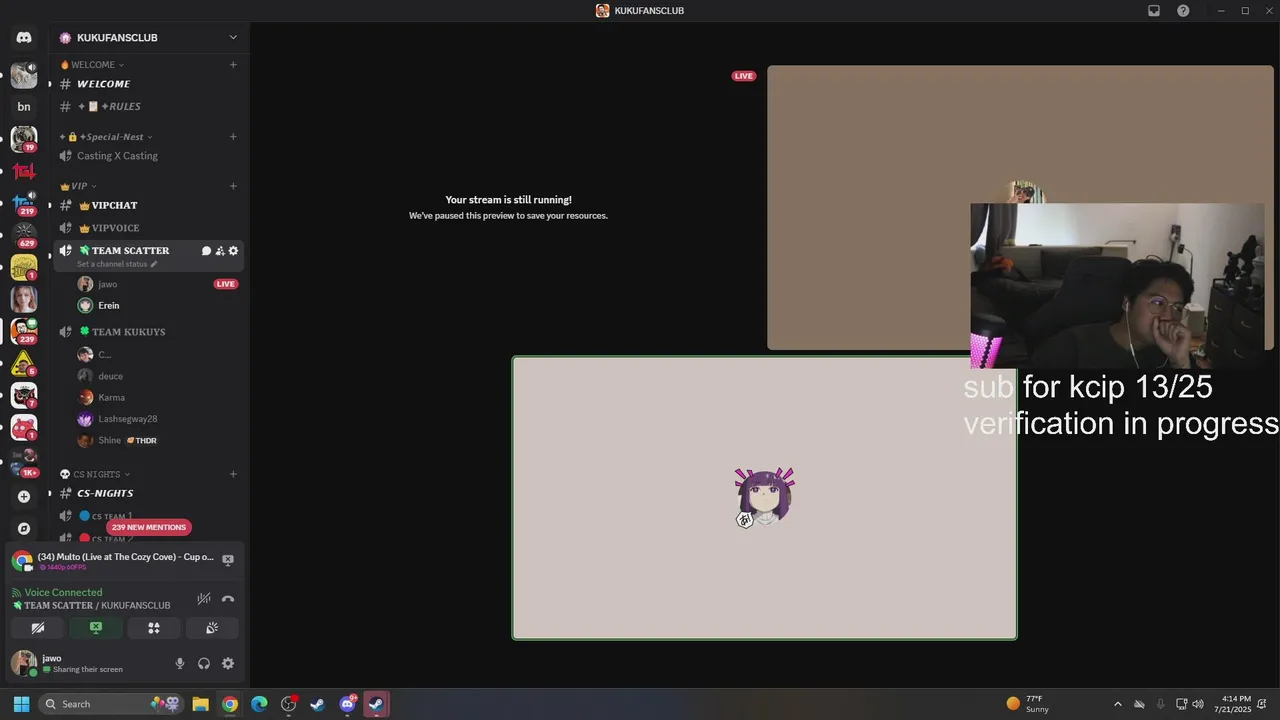Screen dimensions: 1280x720
Task: Toggle screen share button in voice panel
Action: (96, 628)
